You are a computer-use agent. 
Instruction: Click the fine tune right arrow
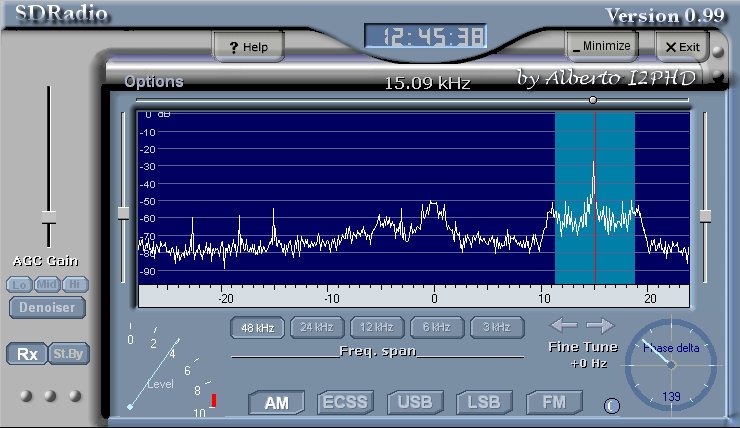pos(600,325)
